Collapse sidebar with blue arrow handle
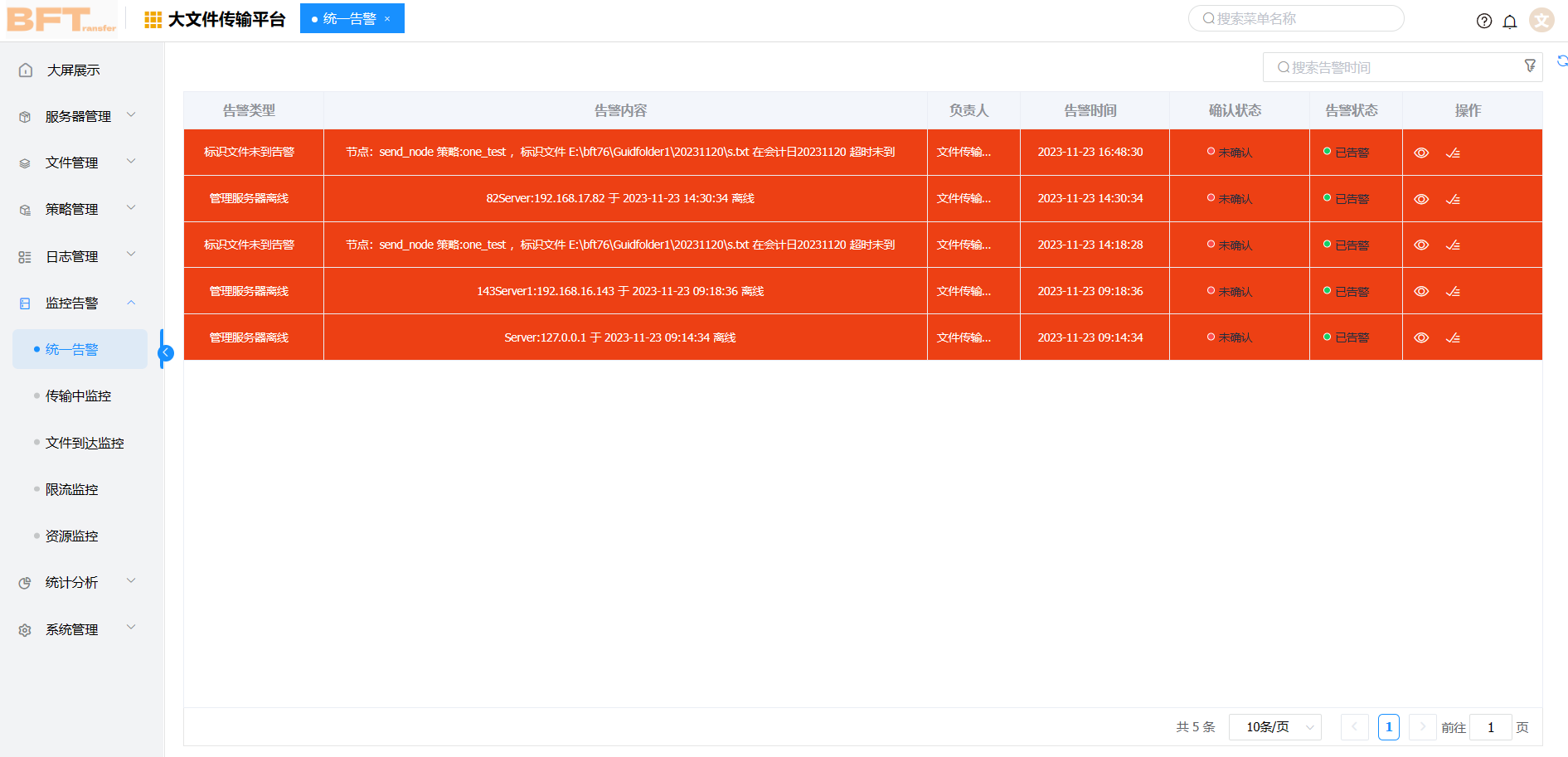 coord(166,352)
